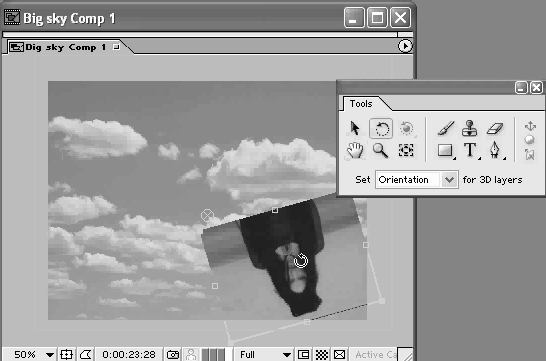Select the Pan Behind tool

pyautogui.click(x=406, y=150)
